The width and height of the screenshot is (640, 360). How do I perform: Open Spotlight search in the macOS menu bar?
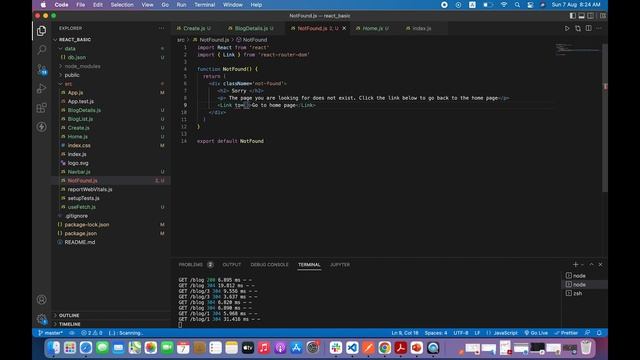(x=517, y=5)
